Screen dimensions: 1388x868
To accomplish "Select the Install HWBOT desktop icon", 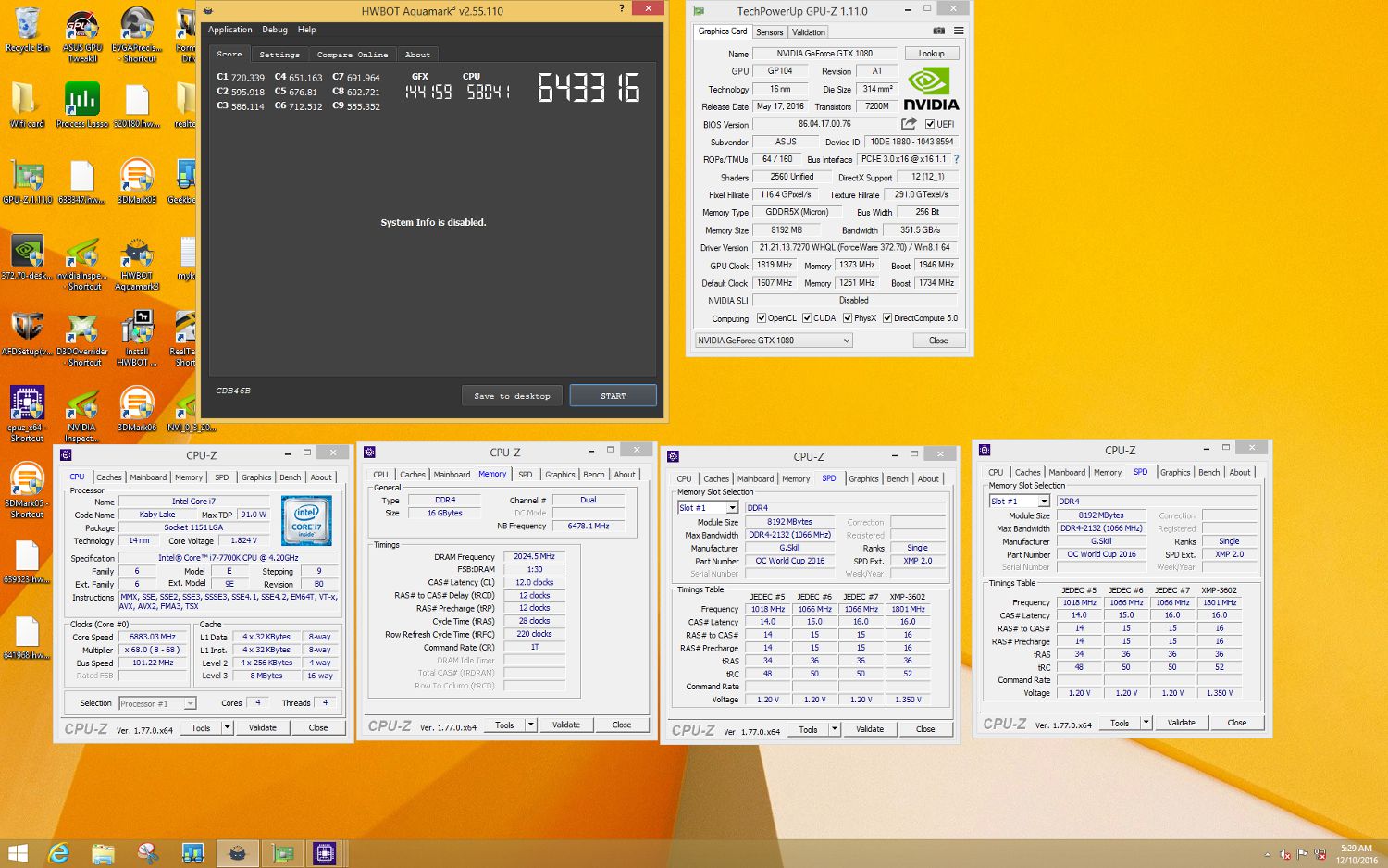I will (x=137, y=338).
